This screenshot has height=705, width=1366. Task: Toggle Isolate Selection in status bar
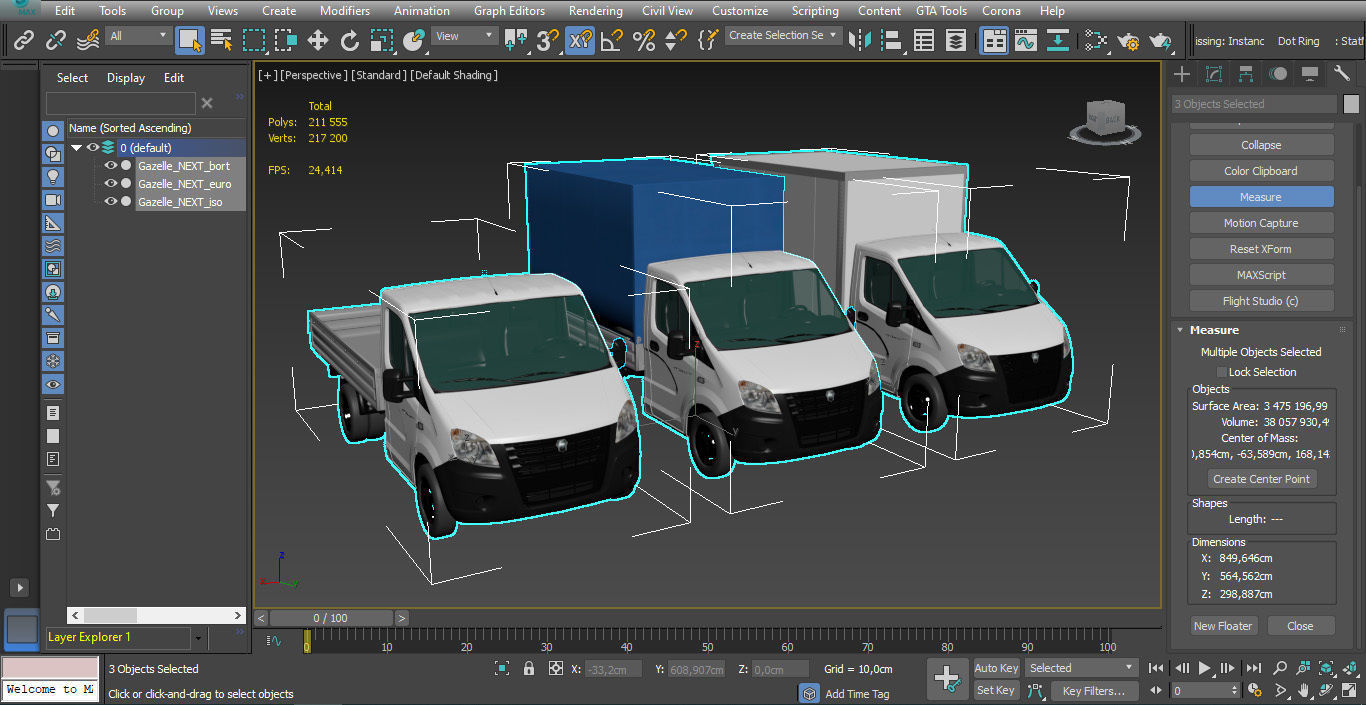[x=503, y=669]
